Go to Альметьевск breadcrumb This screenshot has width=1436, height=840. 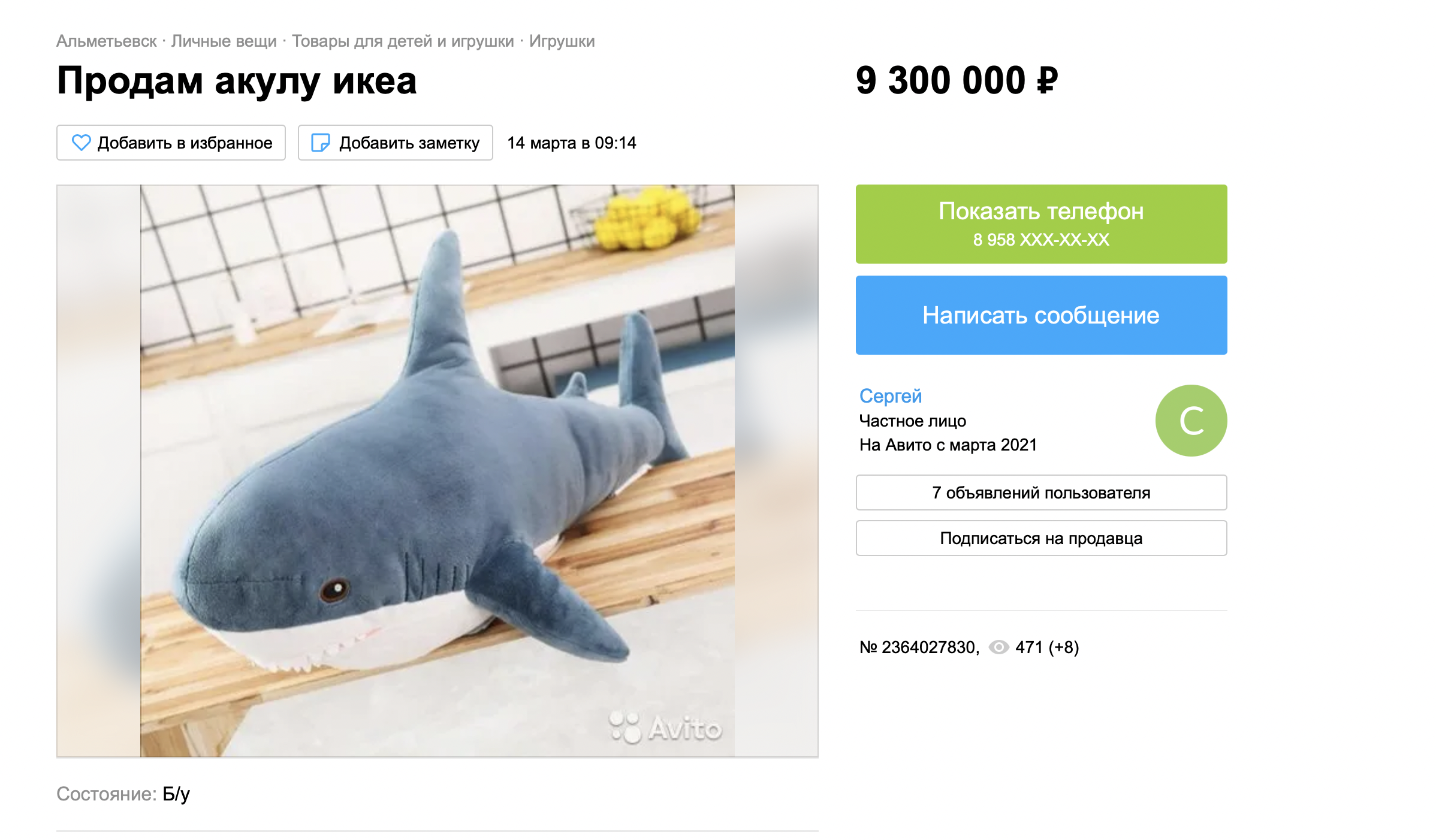pos(107,41)
